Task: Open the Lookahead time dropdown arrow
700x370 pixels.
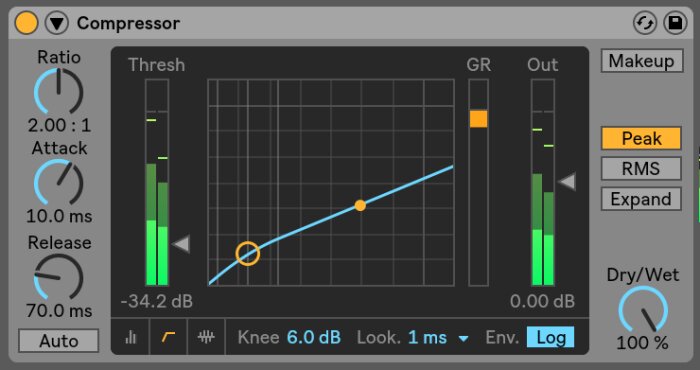Action: [464, 339]
